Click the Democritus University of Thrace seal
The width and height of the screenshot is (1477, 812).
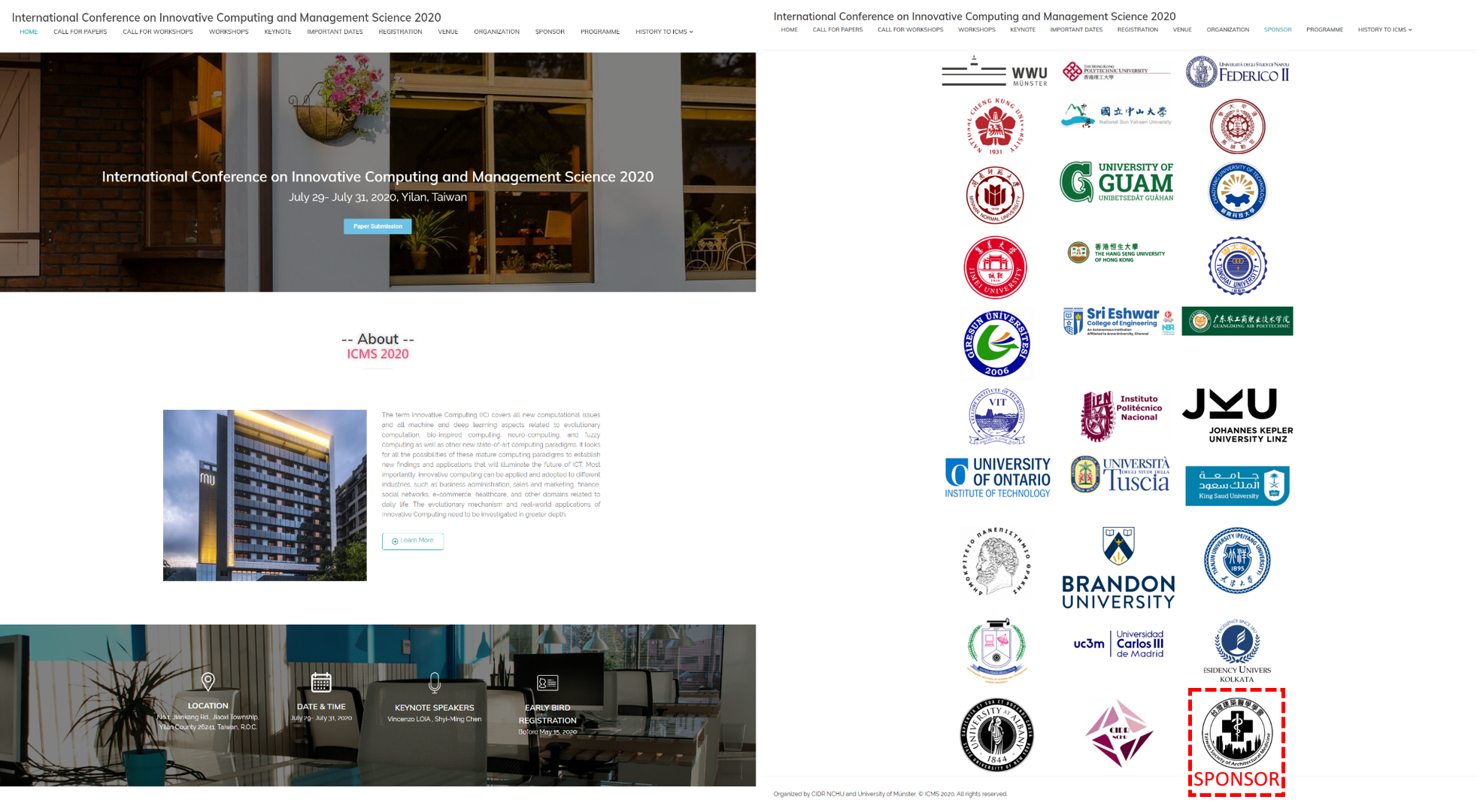coord(996,562)
